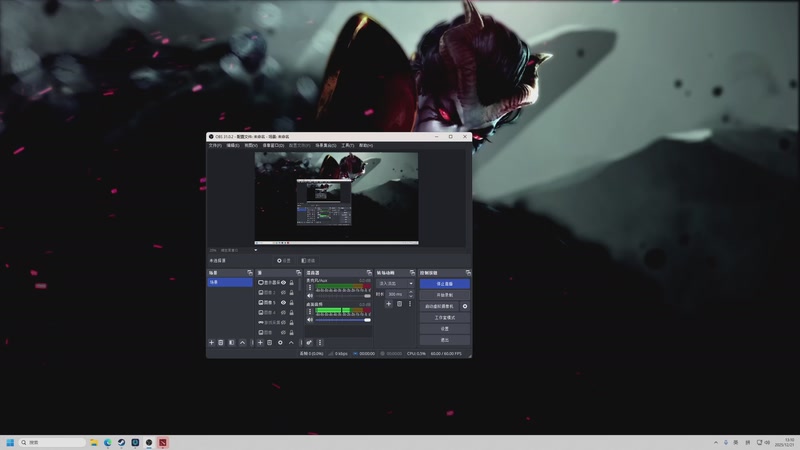Open the 淡入淡出 transition type dropdown
This screenshot has height=450, width=800.
coord(395,284)
